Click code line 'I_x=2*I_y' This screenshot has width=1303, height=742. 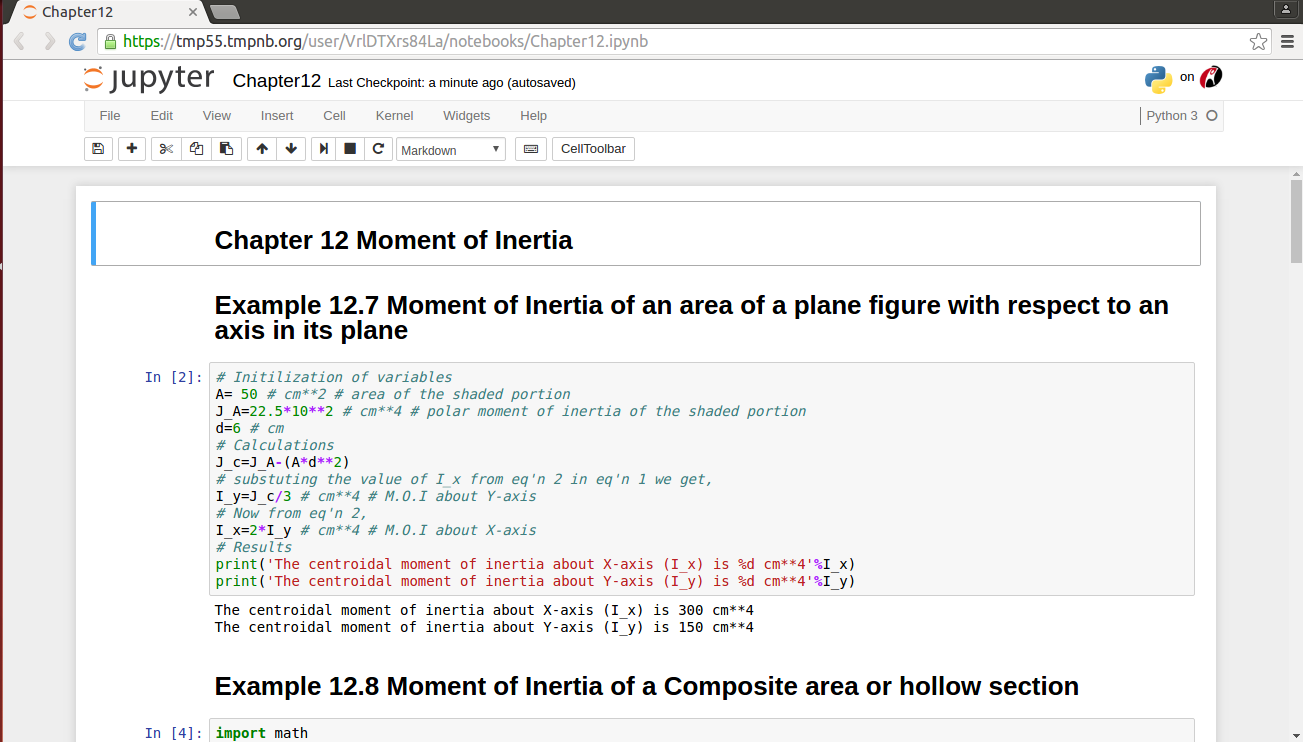tap(376, 530)
